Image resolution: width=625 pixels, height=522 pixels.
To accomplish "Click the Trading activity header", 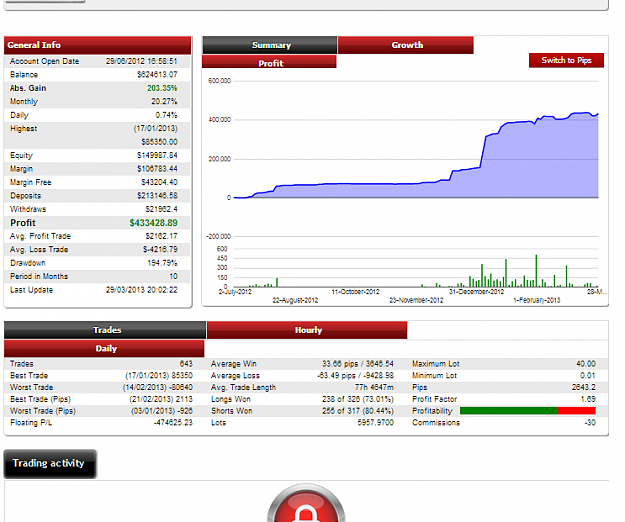I will click(50, 463).
